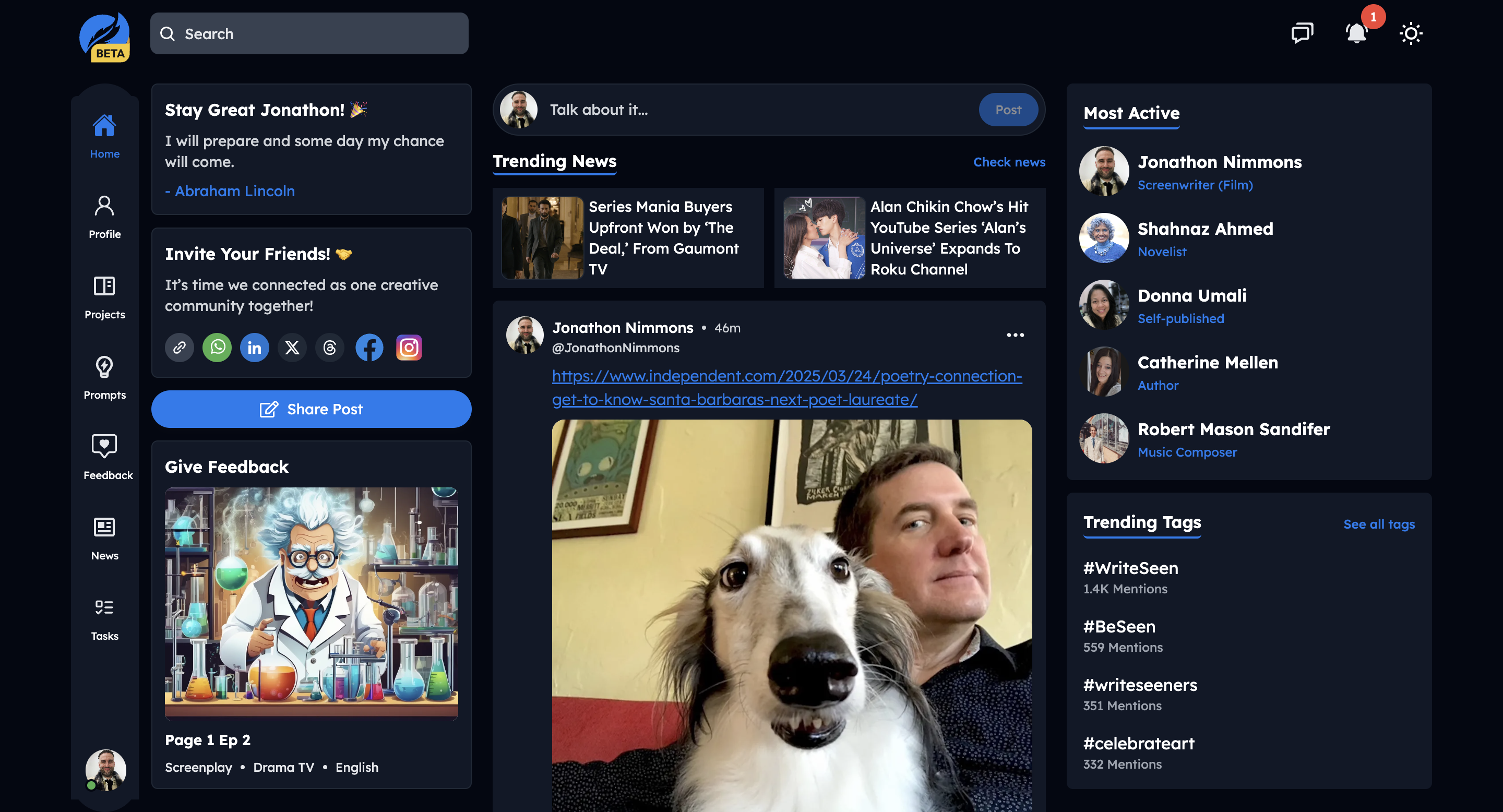Viewport: 1503px width, 812px height.
Task: Open Catherine Mellen profile
Action: pos(1207,362)
